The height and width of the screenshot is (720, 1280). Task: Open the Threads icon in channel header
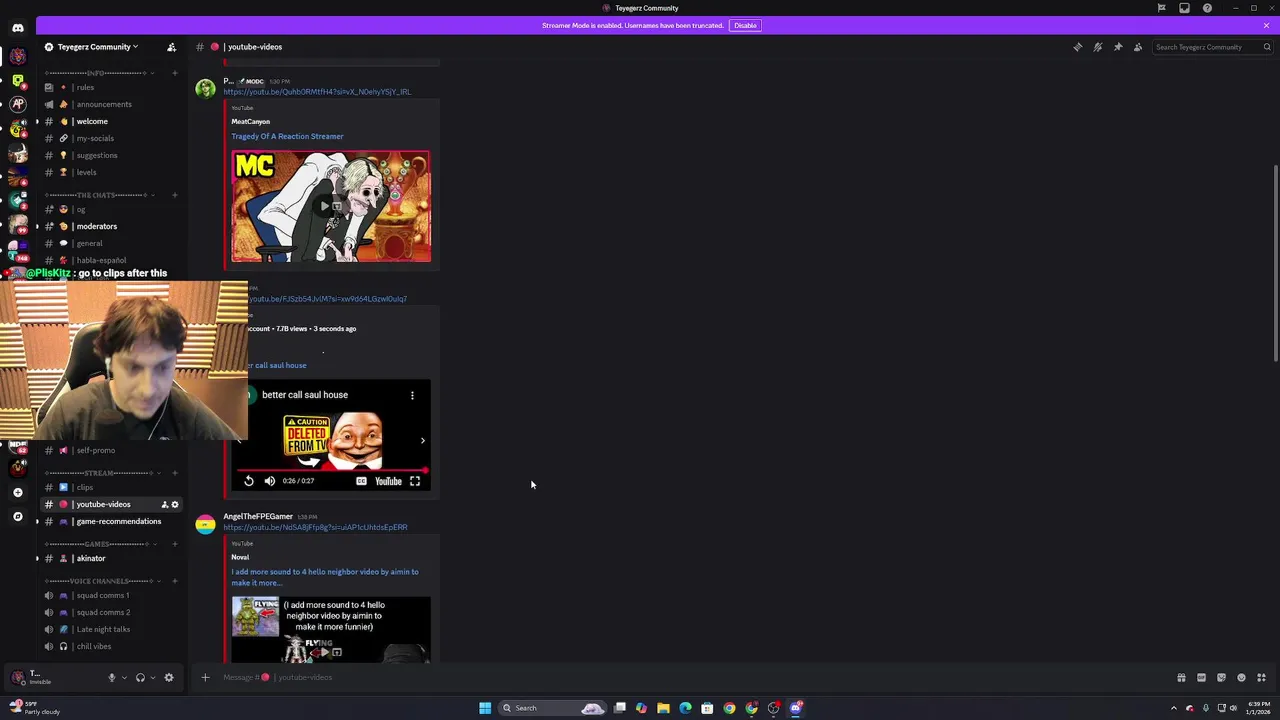[x=1078, y=47]
